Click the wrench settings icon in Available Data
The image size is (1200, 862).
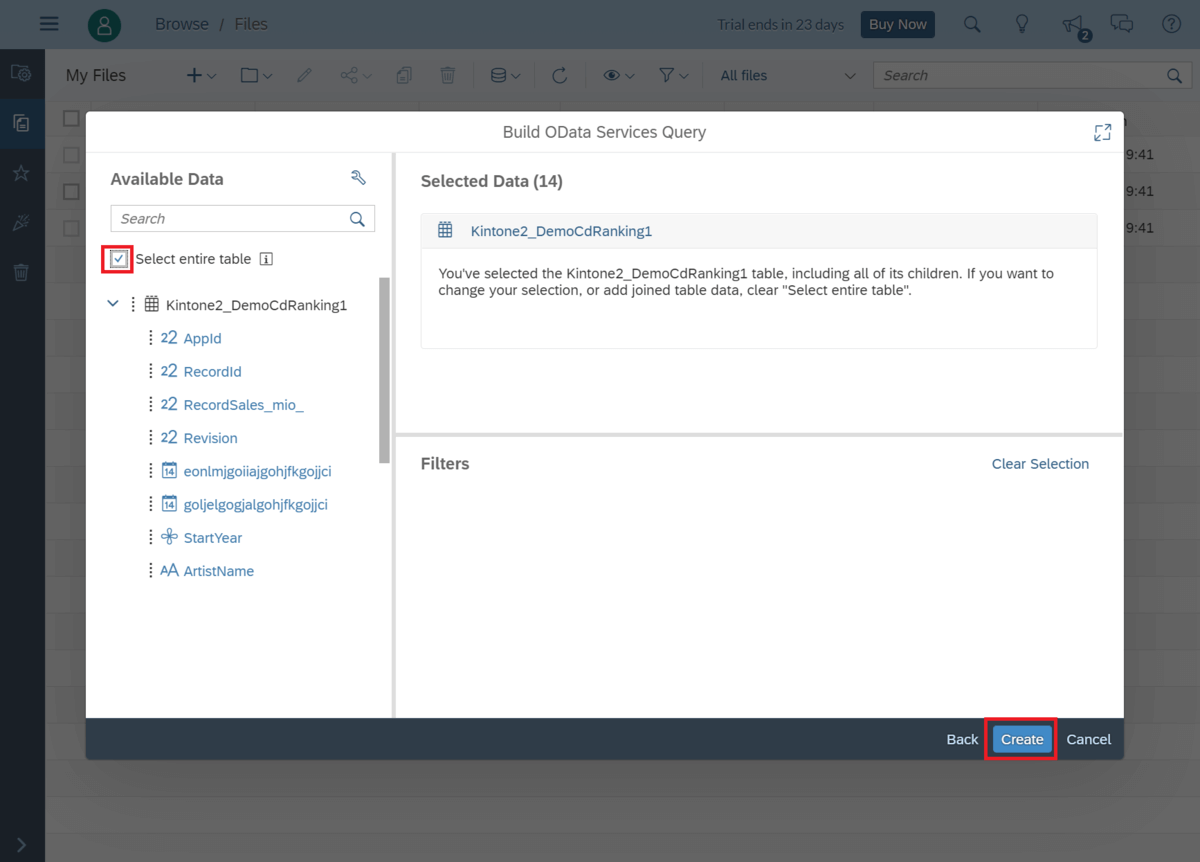point(358,178)
